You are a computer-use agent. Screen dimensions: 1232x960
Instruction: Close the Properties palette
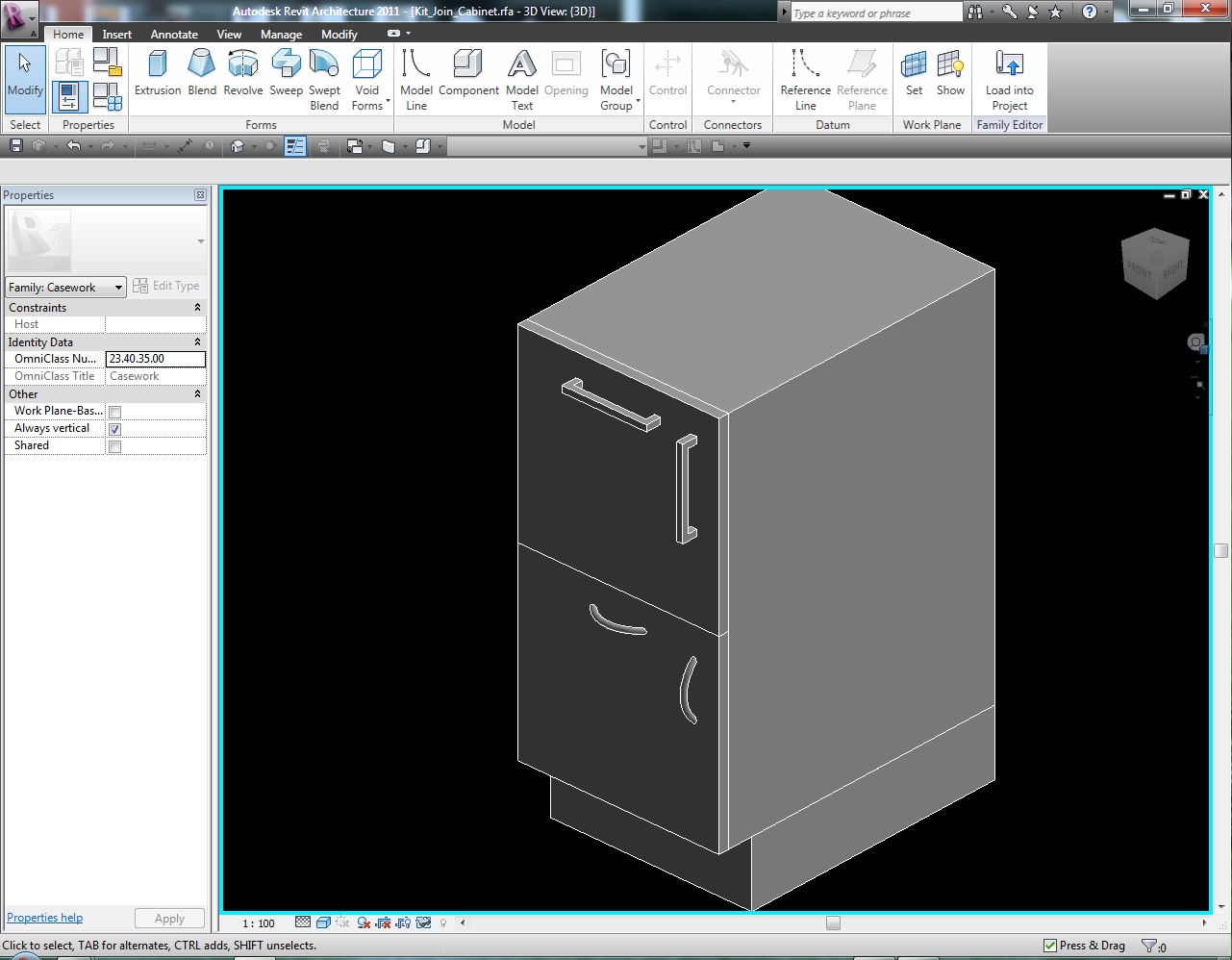pyautogui.click(x=200, y=195)
